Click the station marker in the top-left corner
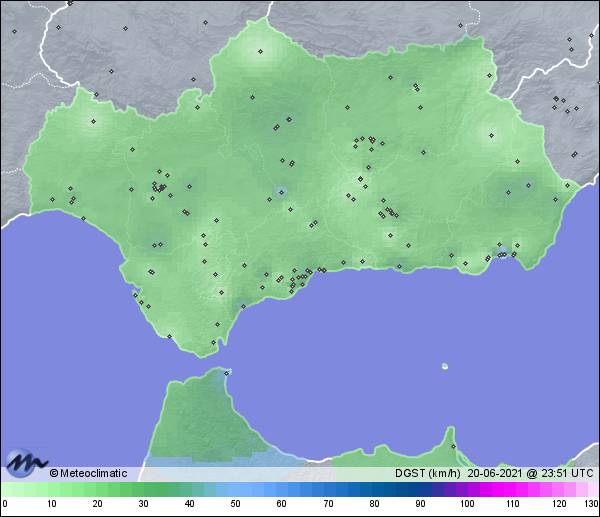 [x=15, y=31]
